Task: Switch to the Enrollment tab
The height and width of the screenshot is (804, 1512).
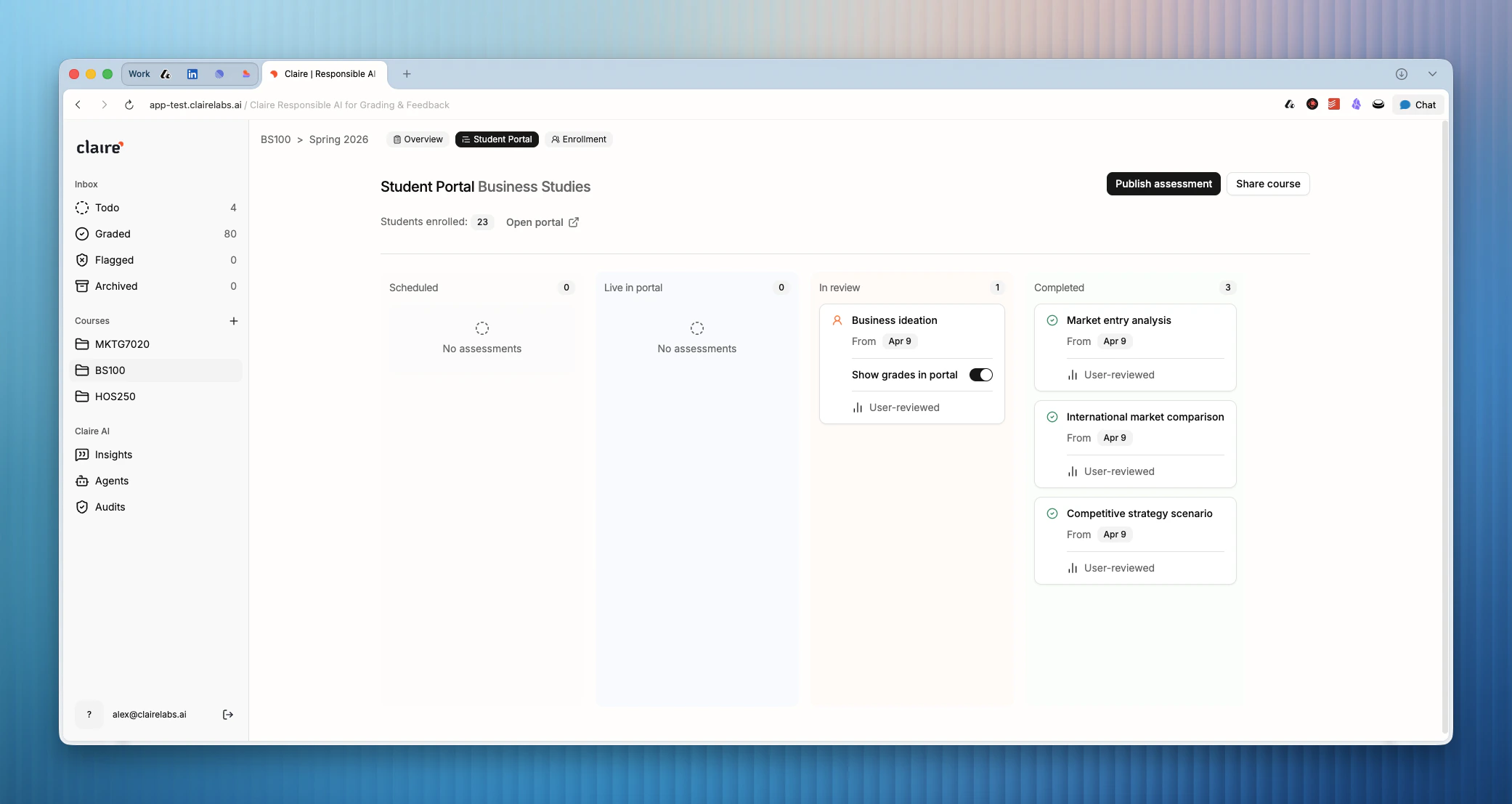Action: pyautogui.click(x=579, y=139)
